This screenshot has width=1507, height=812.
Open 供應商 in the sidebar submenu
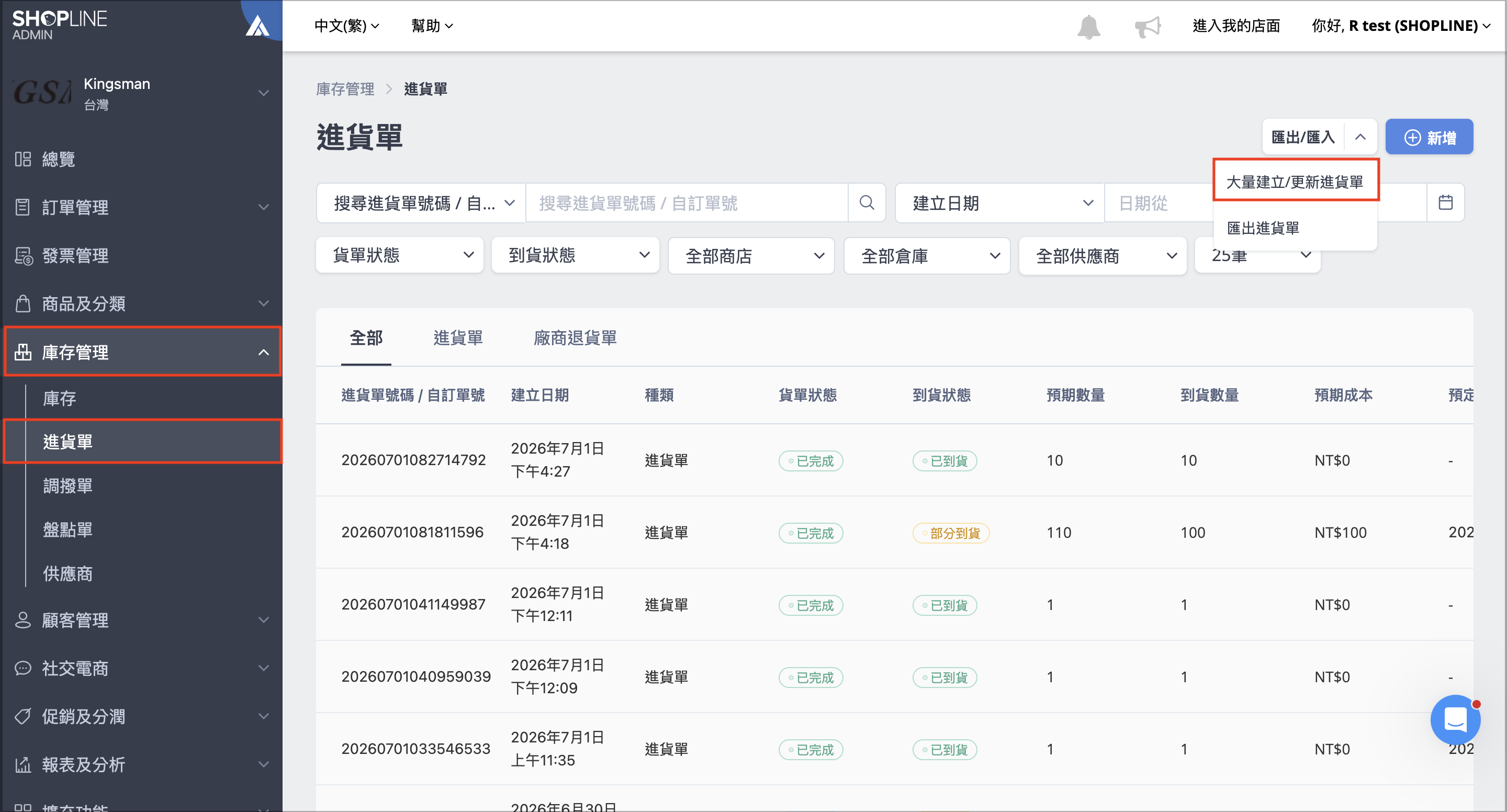[68, 574]
